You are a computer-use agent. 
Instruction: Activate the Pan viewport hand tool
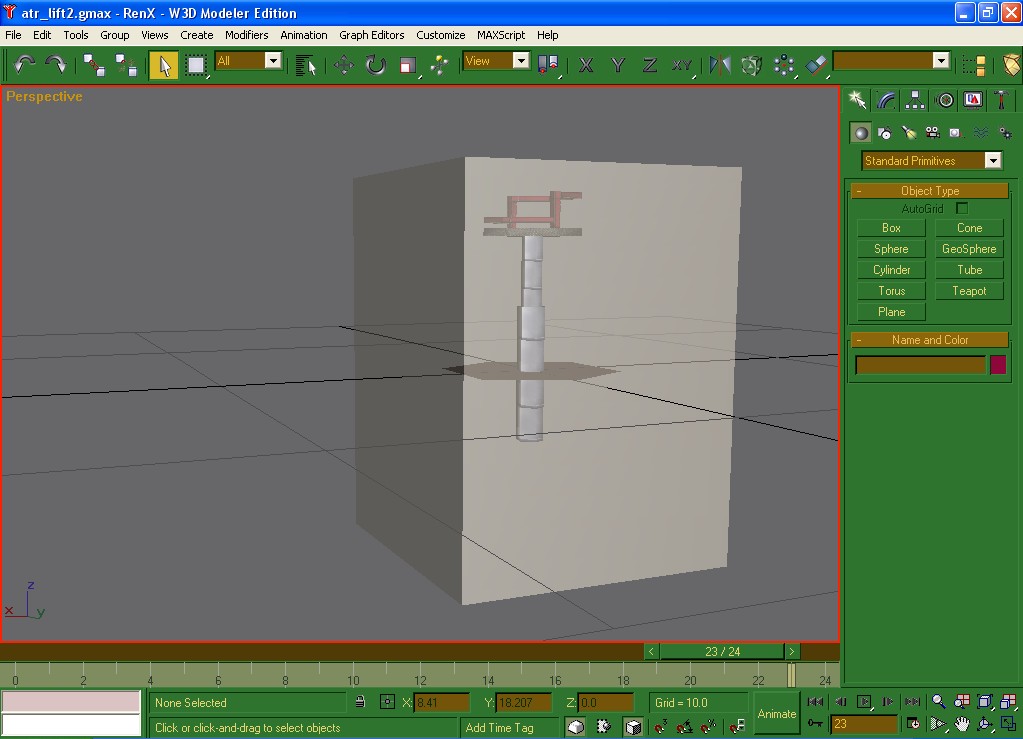coord(961,725)
